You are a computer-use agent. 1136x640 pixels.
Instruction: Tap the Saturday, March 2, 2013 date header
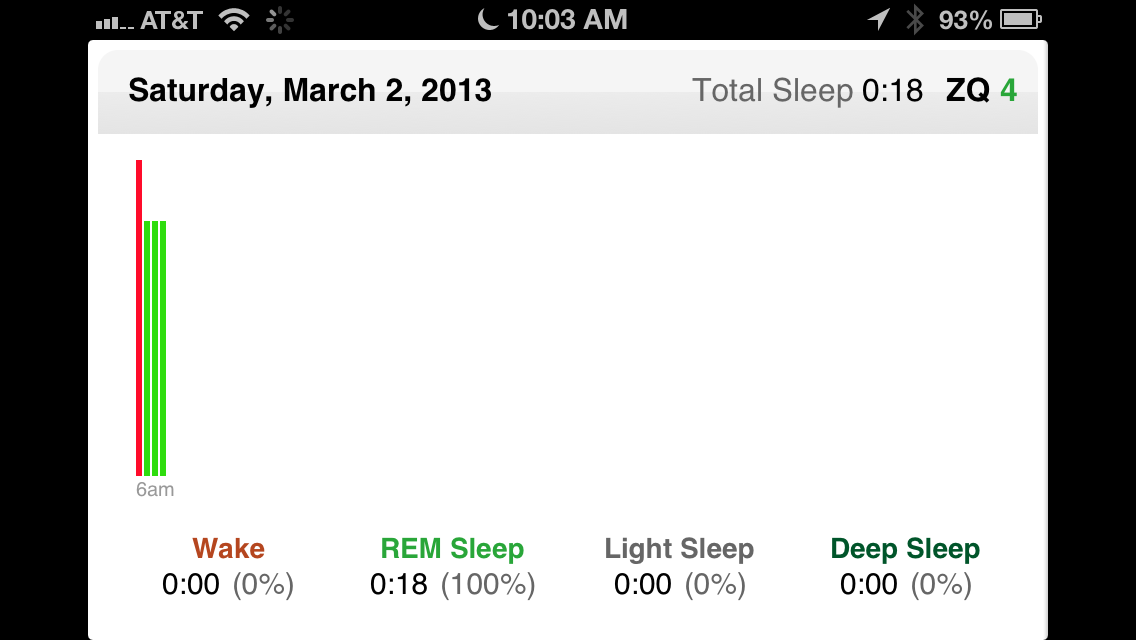(x=310, y=91)
